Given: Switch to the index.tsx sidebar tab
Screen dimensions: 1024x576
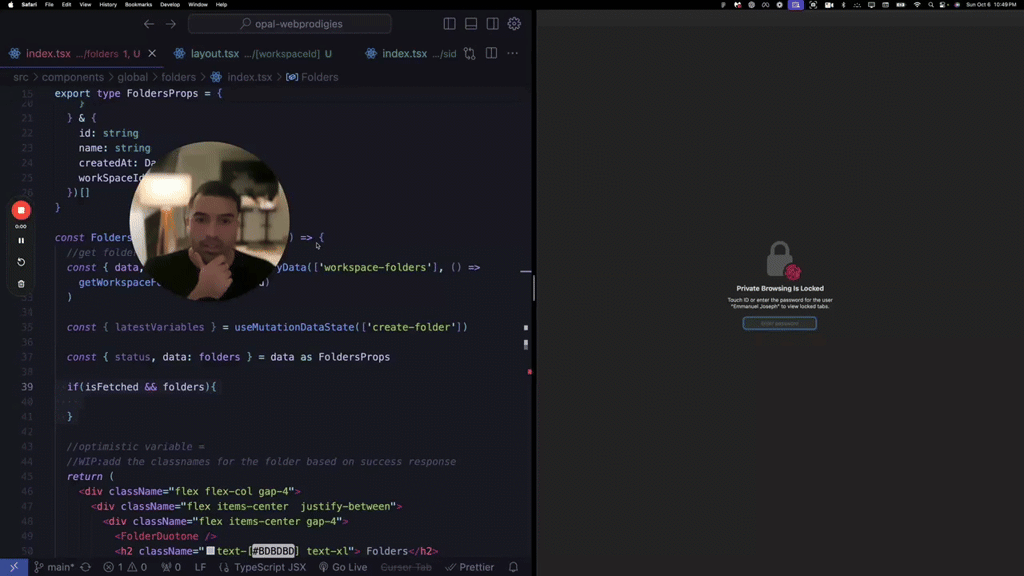Looking at the screenshot, I should (x=410, y=54).
